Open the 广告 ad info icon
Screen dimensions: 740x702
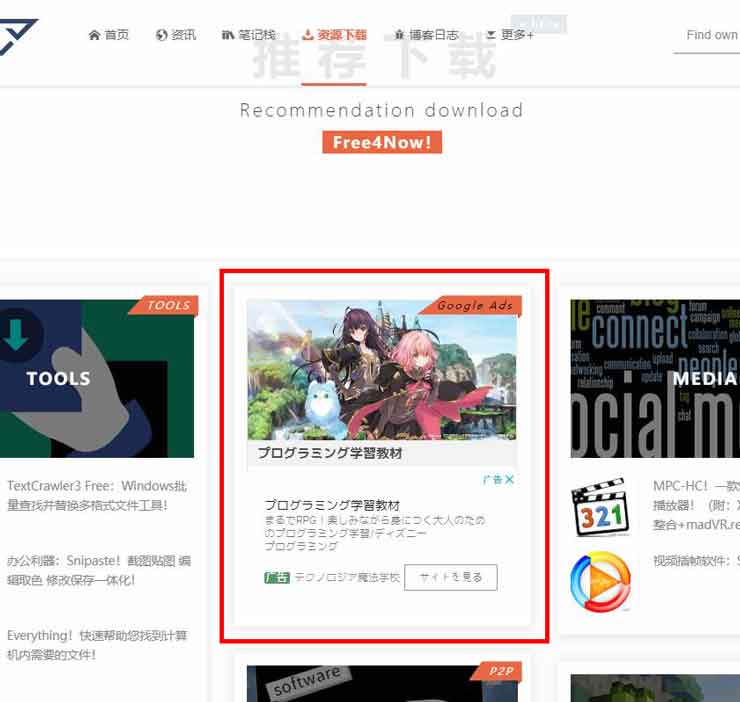[493, 480]
